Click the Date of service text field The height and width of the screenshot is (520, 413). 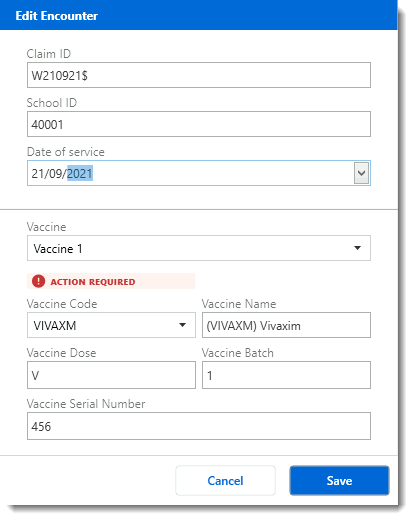pyautogui.click(x=190, y=173)
